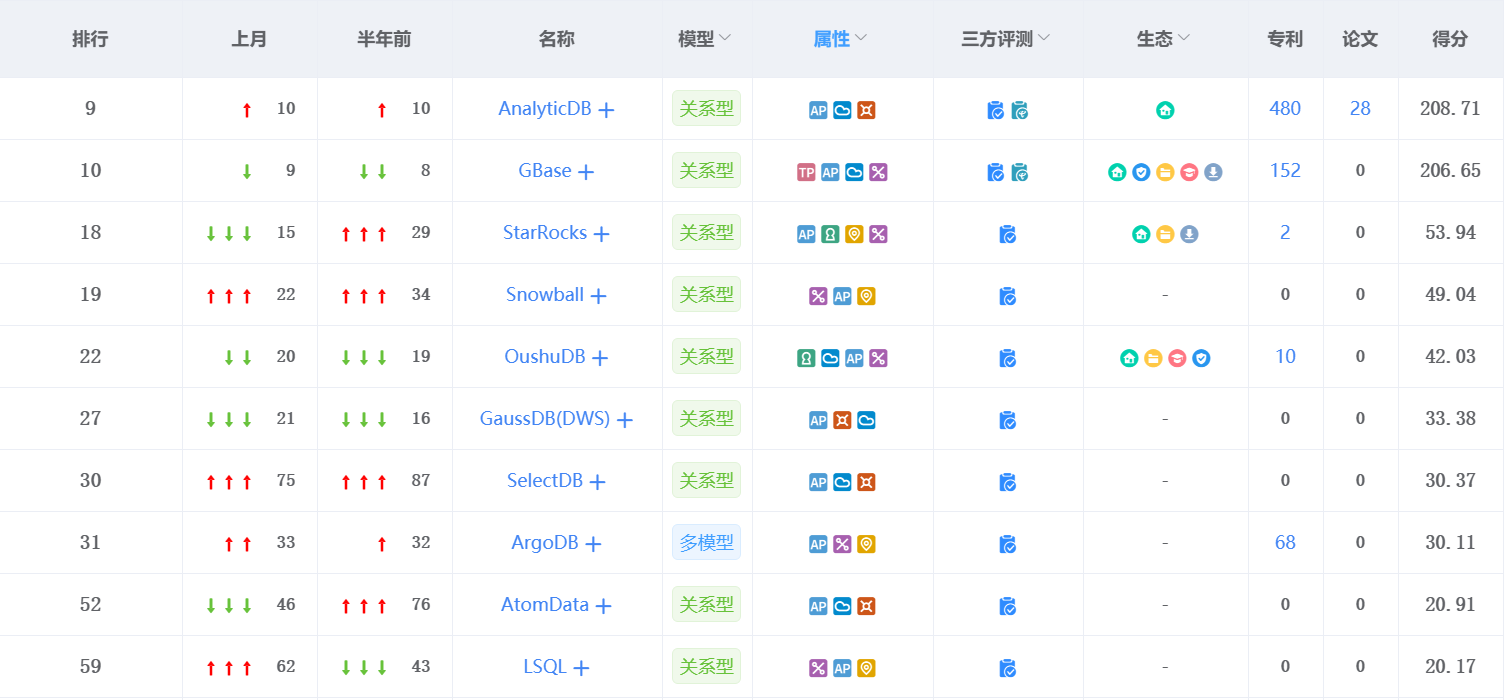Screen dimensions: 1505x700
Task: Open the 三方评测 column filter dropdown
Action: (1043, 38)
